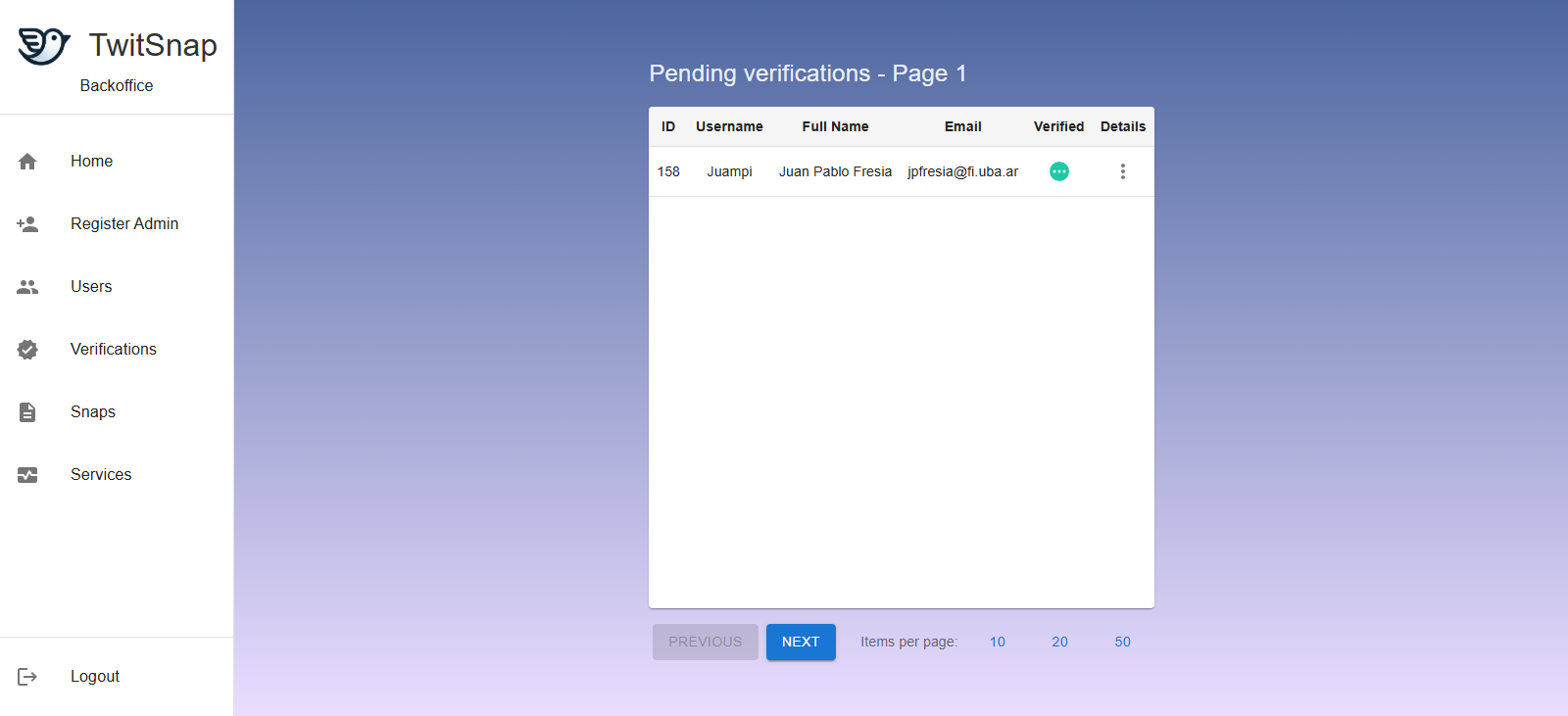Set items per page to 10
Viewport: 1568px width, 716px height.
coord(997,642)
